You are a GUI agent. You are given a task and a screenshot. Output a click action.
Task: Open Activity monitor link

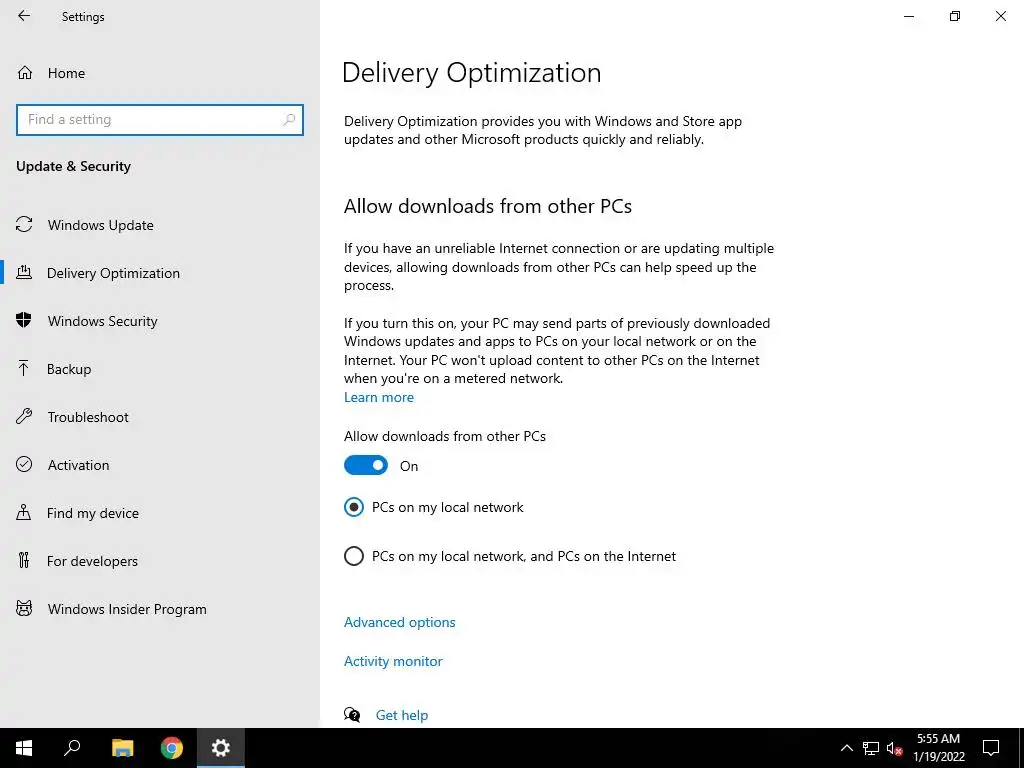(x=393, y=661)
